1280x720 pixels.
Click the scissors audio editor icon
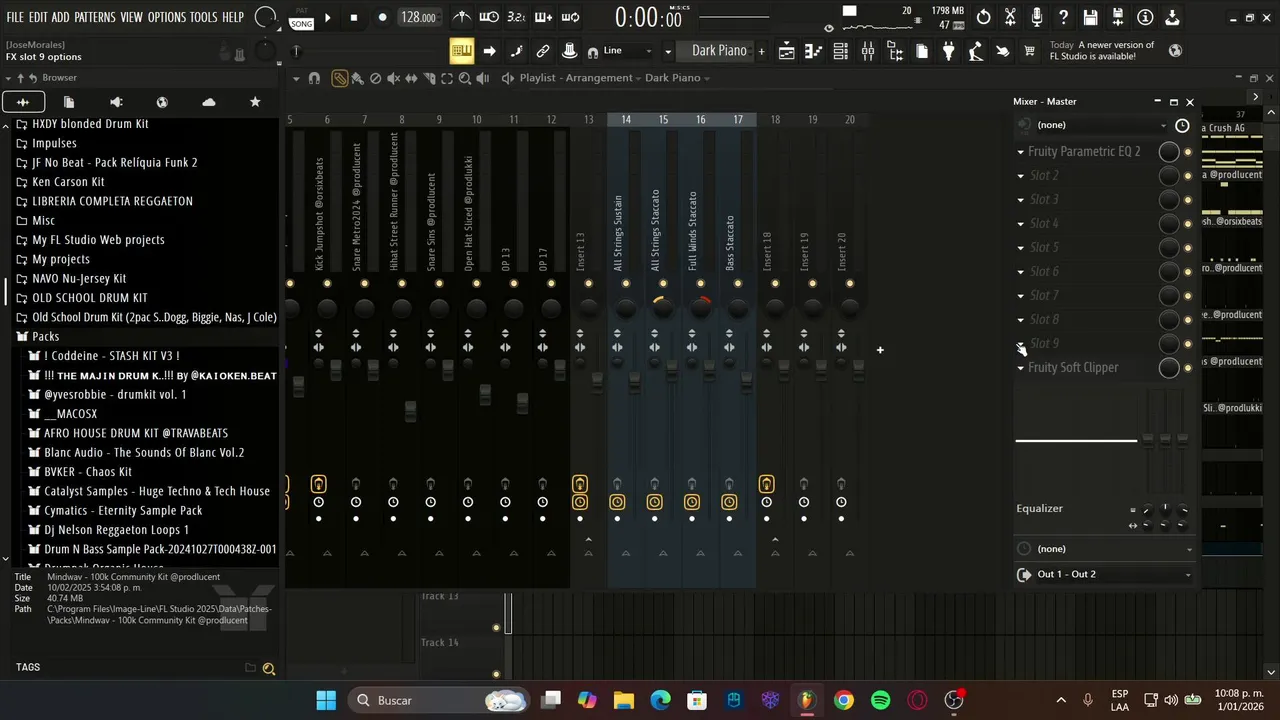(1010, 17)
